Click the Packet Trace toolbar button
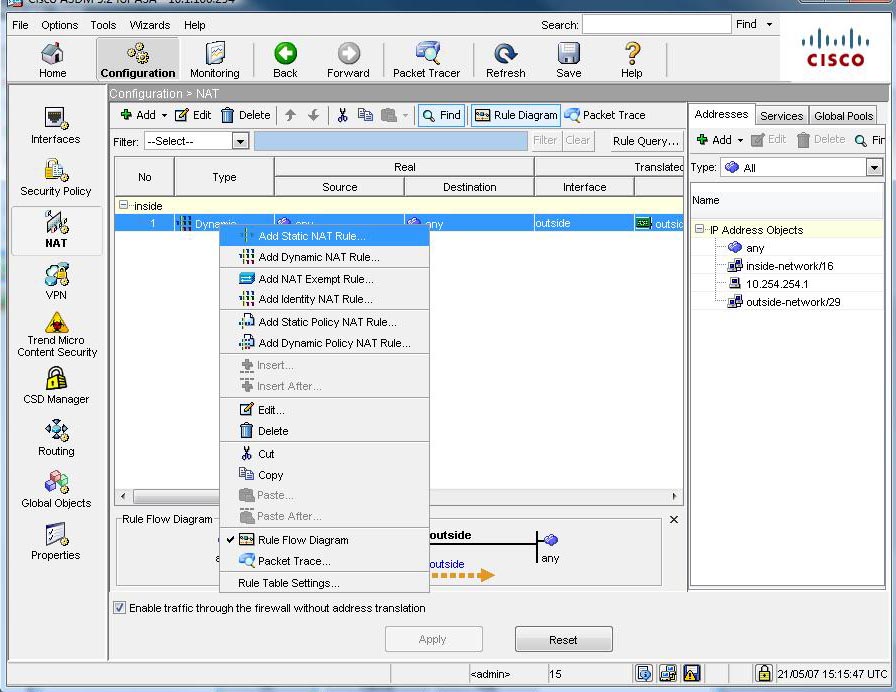This screenshot has height=692, width=896. tap(605, 115)
